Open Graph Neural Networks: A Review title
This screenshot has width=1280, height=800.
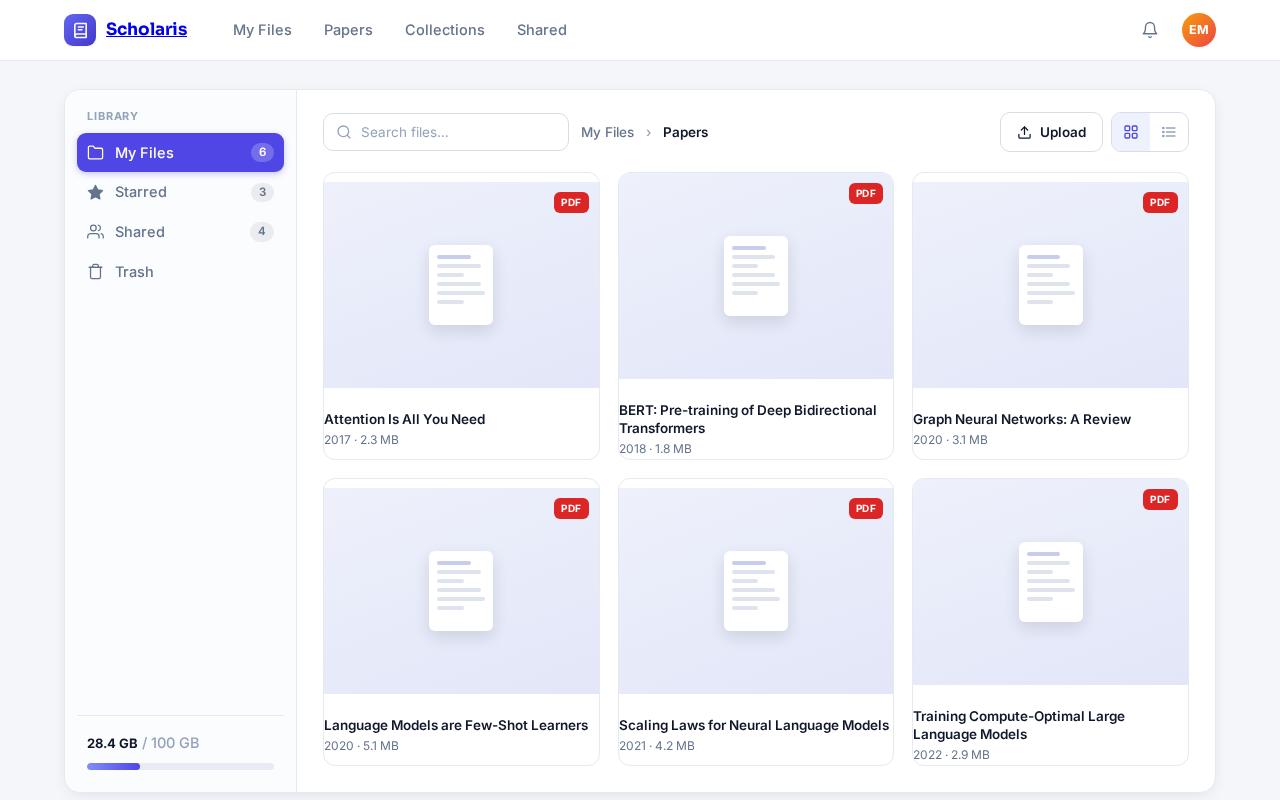(x=1022, y=419)
